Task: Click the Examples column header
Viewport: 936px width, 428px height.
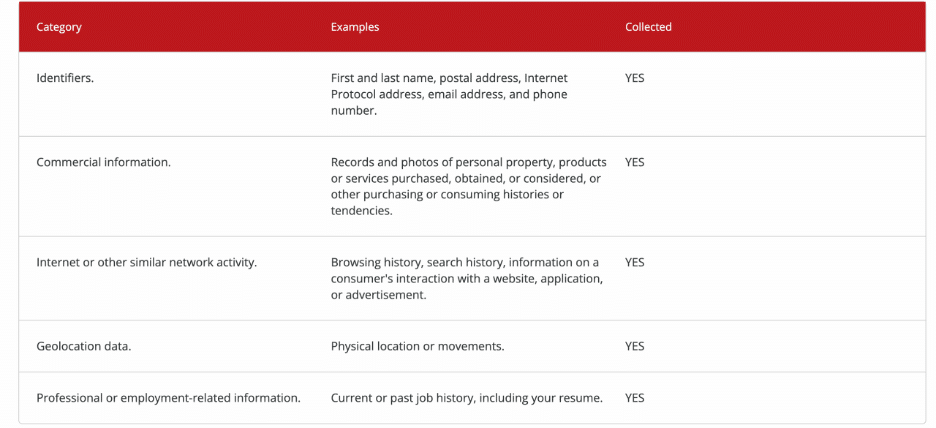Action: point(355,27)
